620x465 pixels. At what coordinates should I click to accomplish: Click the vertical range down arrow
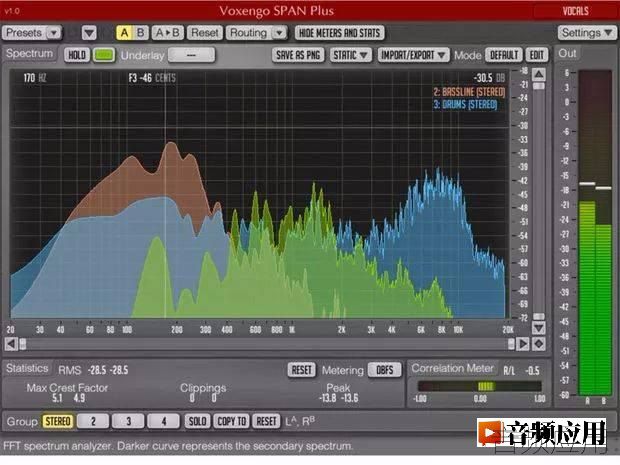pyautogui.click(x=539, y=328)
